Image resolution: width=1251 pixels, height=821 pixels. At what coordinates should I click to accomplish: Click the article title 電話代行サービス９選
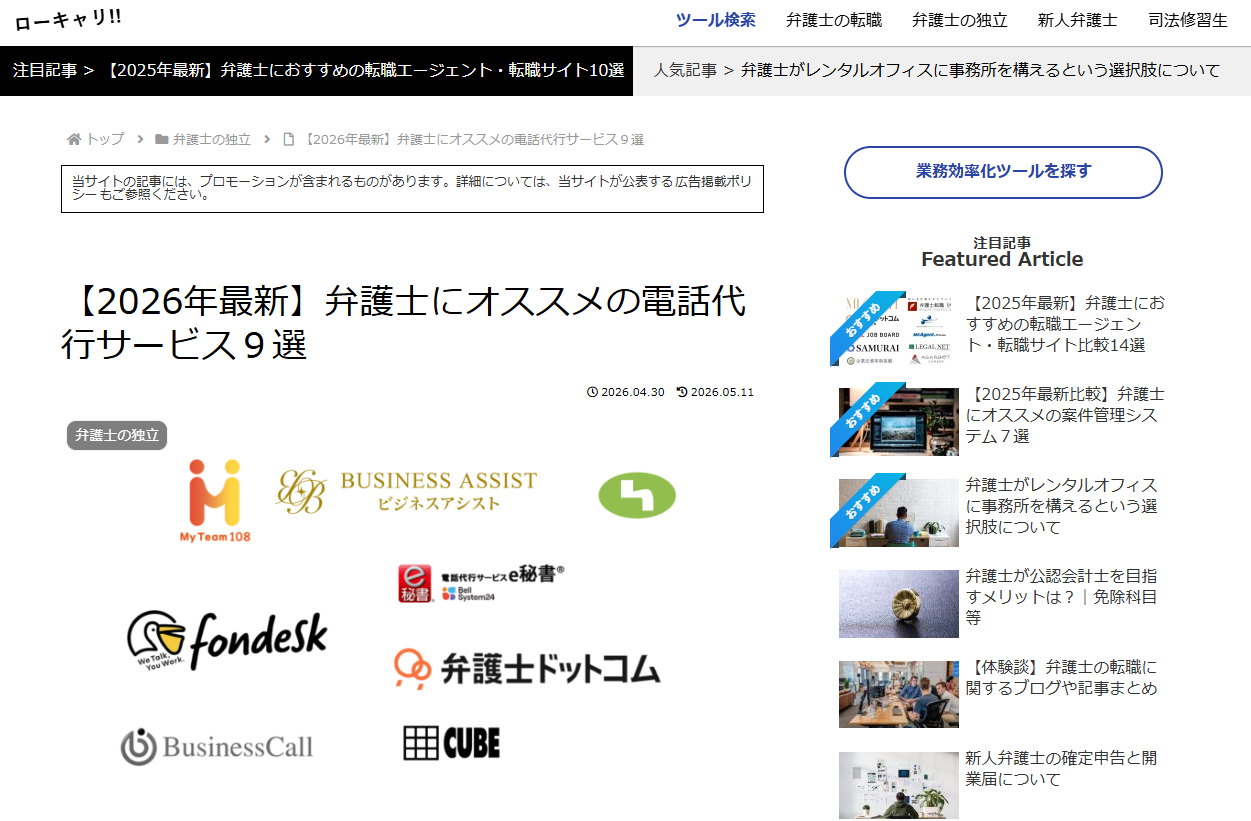pyautogui.click(x=403, y=321)
